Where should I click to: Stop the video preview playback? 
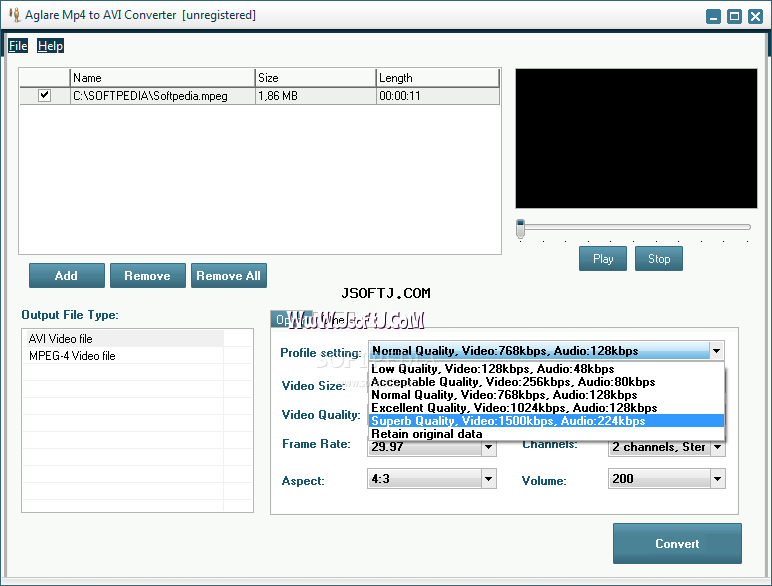click(x=659, y=259)
